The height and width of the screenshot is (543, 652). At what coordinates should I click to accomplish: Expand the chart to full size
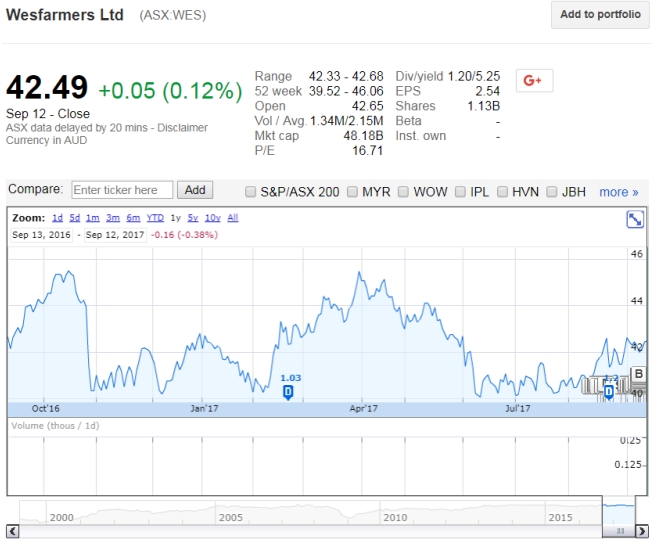(635, 220)
